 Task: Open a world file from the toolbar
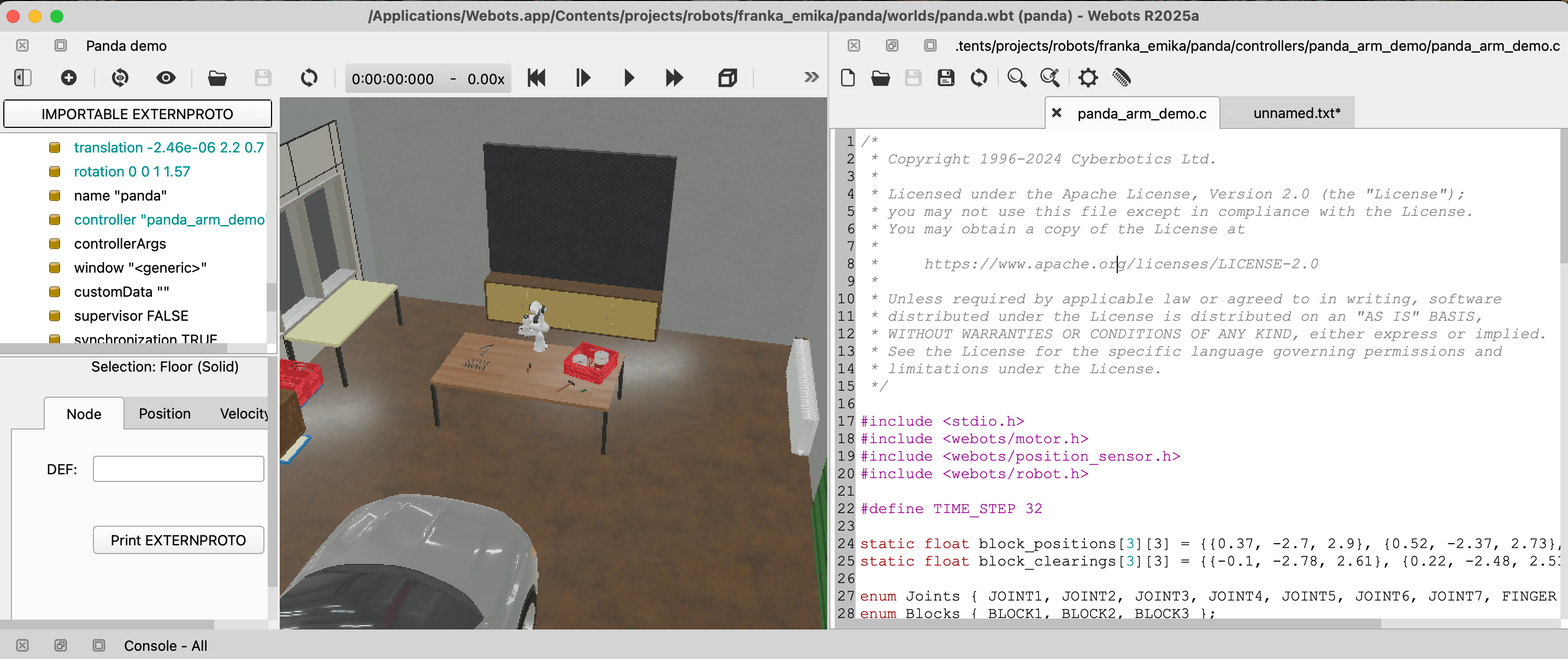pos(217,78)
